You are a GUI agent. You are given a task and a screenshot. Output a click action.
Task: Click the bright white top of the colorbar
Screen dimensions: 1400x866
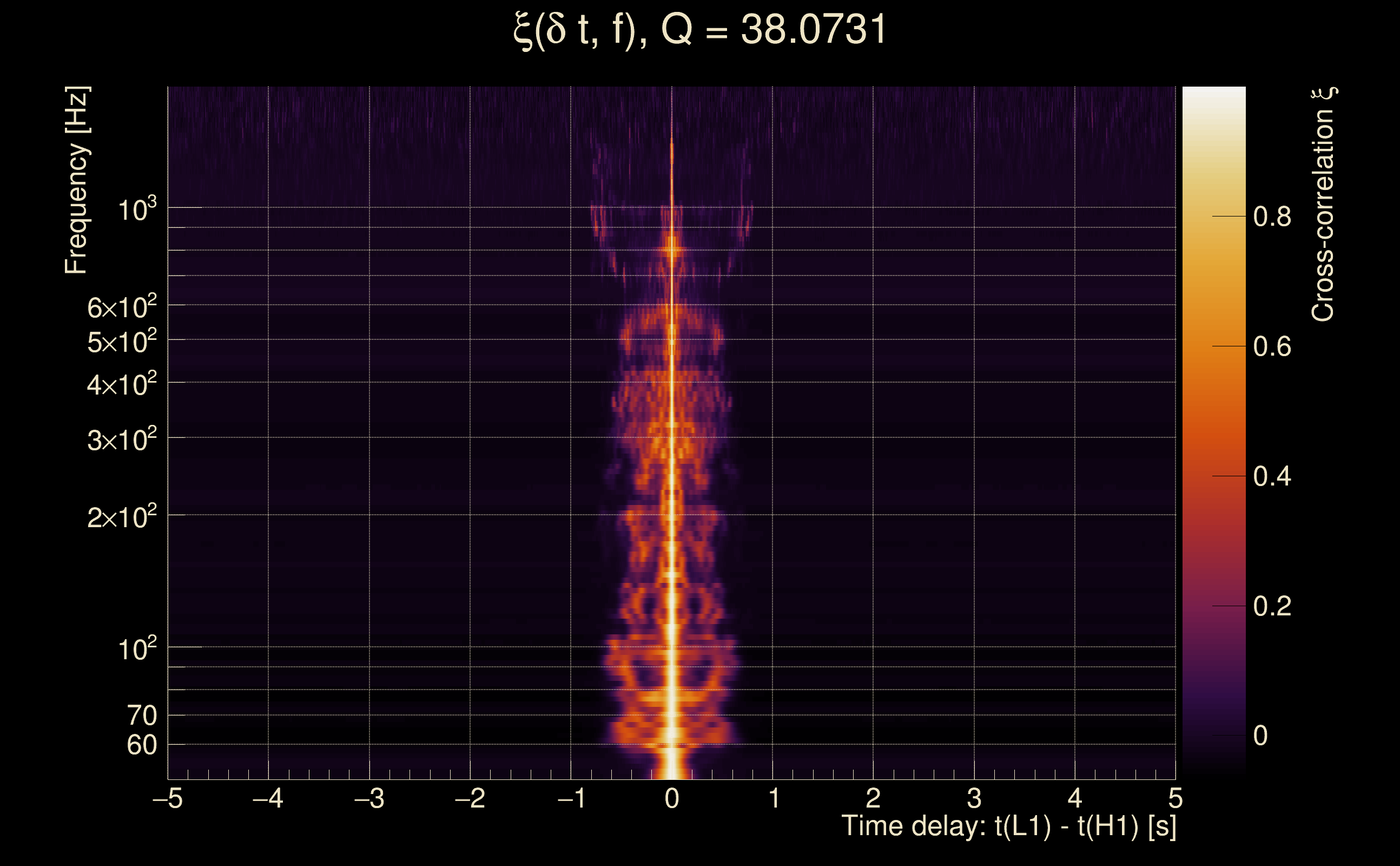coord(1213,95)
